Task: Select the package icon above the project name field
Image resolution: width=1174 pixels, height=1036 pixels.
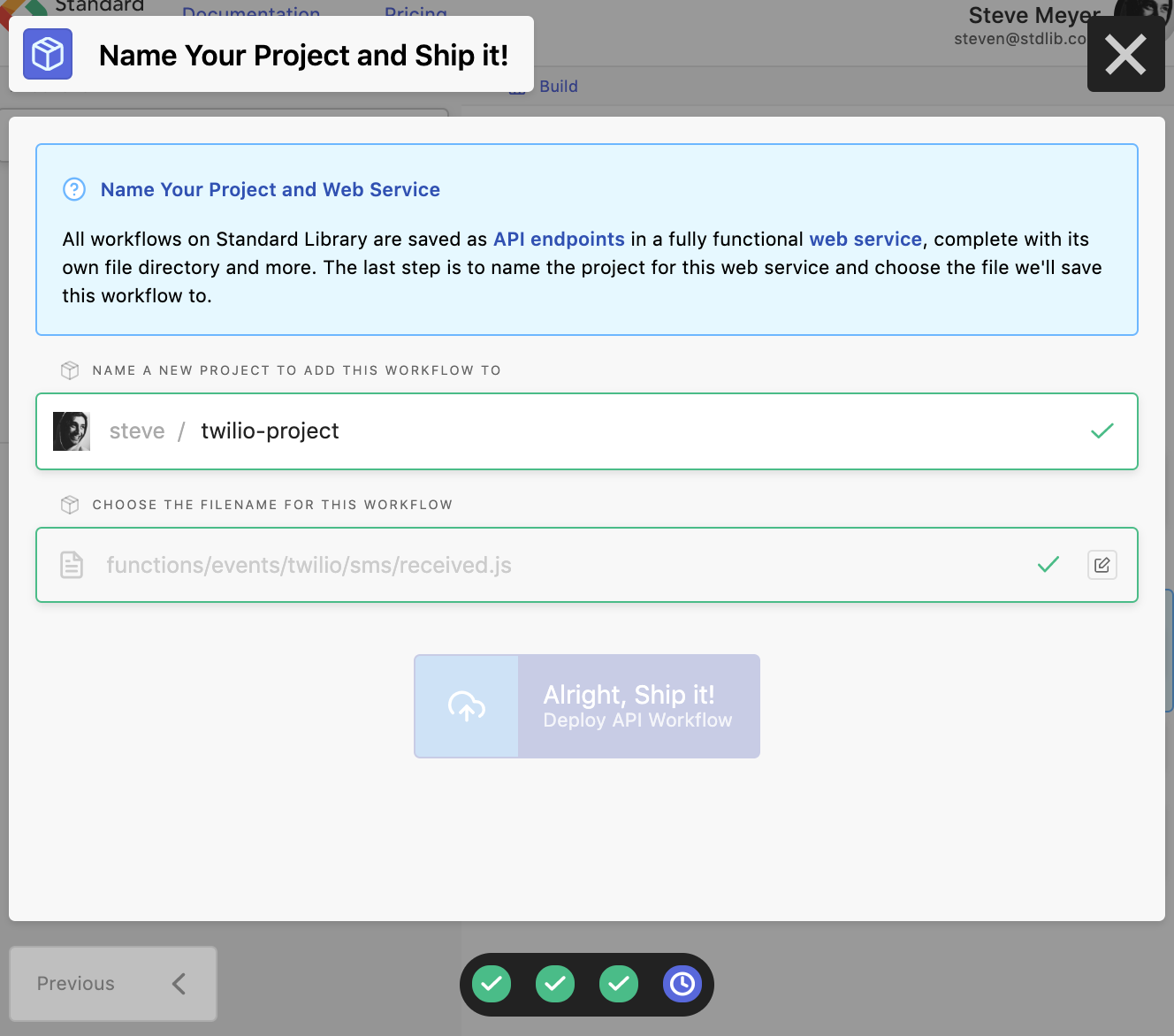Action: point(69,370)
